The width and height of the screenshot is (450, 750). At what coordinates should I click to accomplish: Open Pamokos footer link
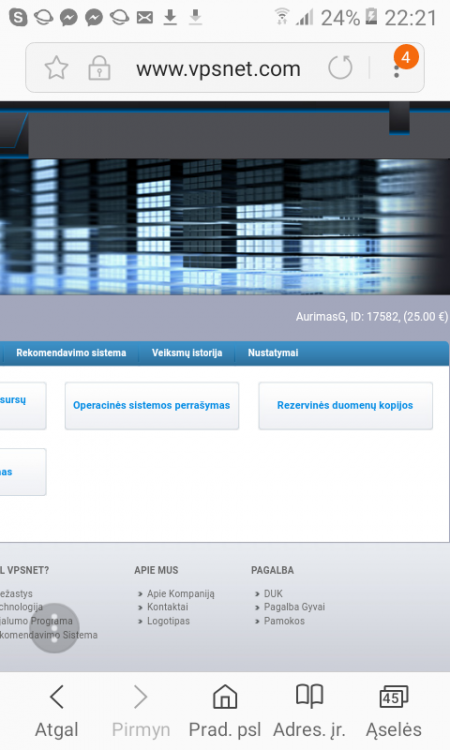pos(284,621)
